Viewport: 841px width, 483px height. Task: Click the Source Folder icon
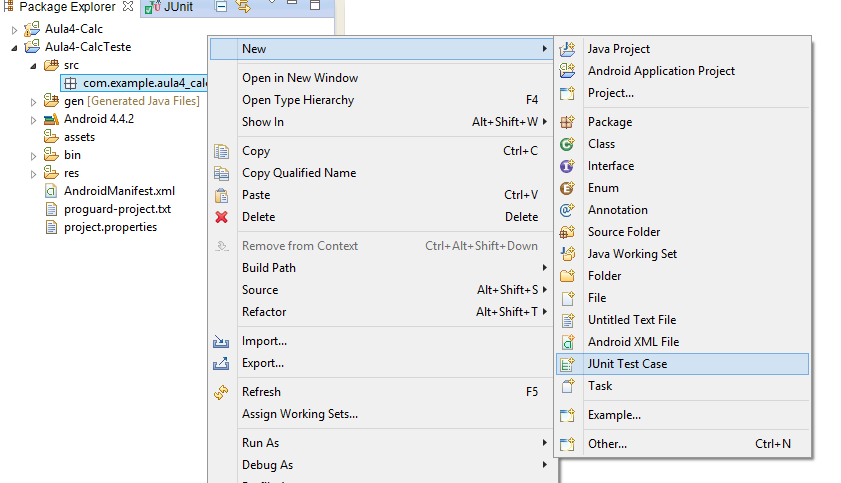[x=567, y=232]
